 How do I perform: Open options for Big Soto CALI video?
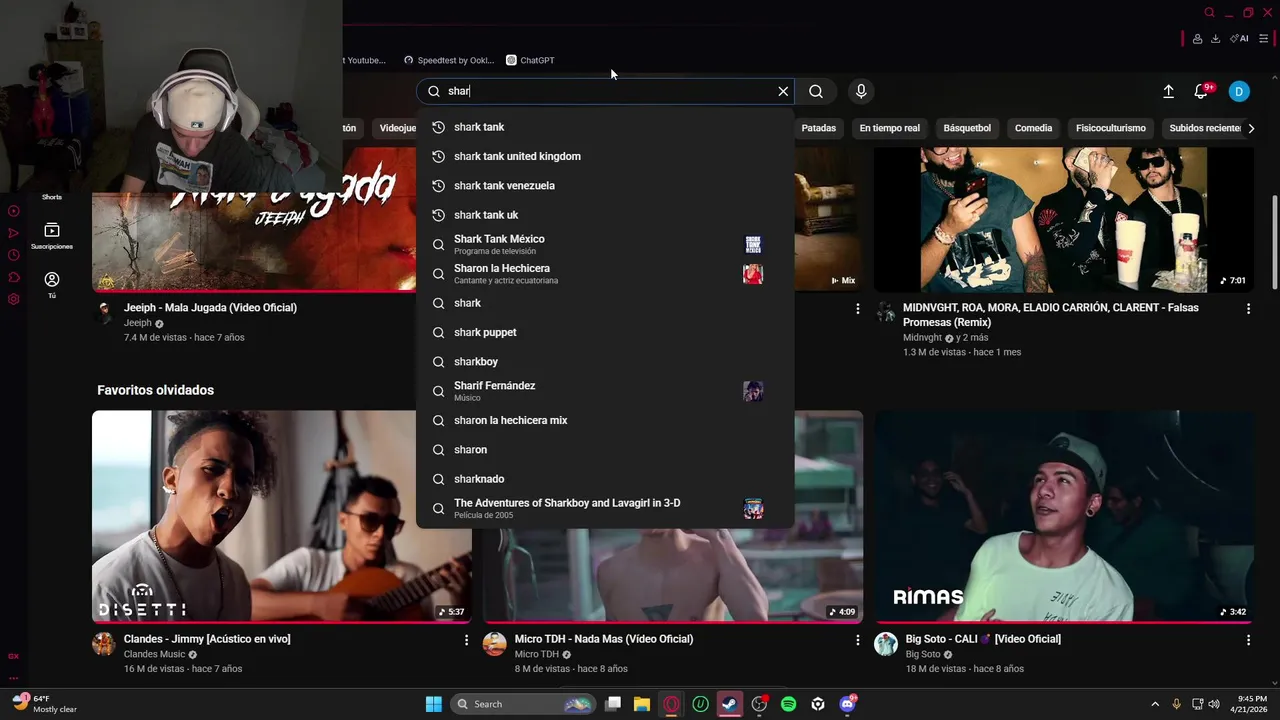pos(1248,640)
